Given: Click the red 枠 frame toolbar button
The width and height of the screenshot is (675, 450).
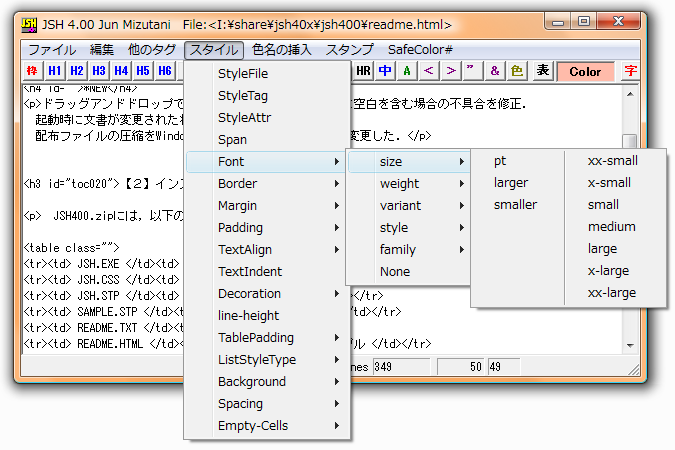Looking at the screenshot, I should click(32, 71).
